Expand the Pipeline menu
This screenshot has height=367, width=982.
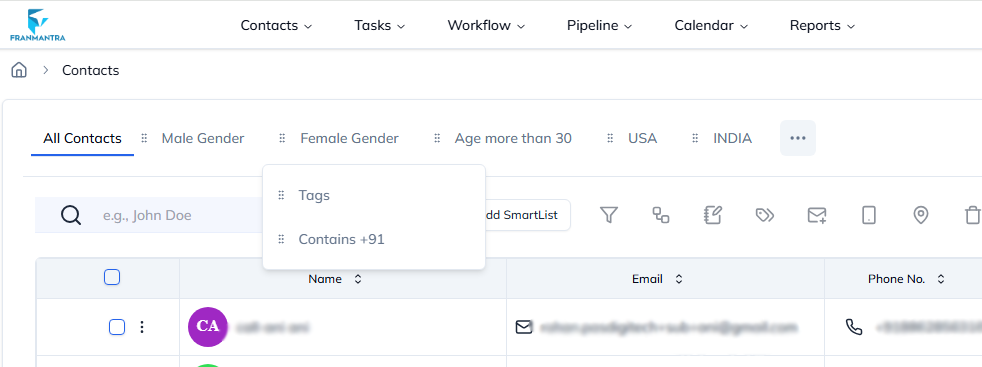pyautogui.click(x=599, y=26)
